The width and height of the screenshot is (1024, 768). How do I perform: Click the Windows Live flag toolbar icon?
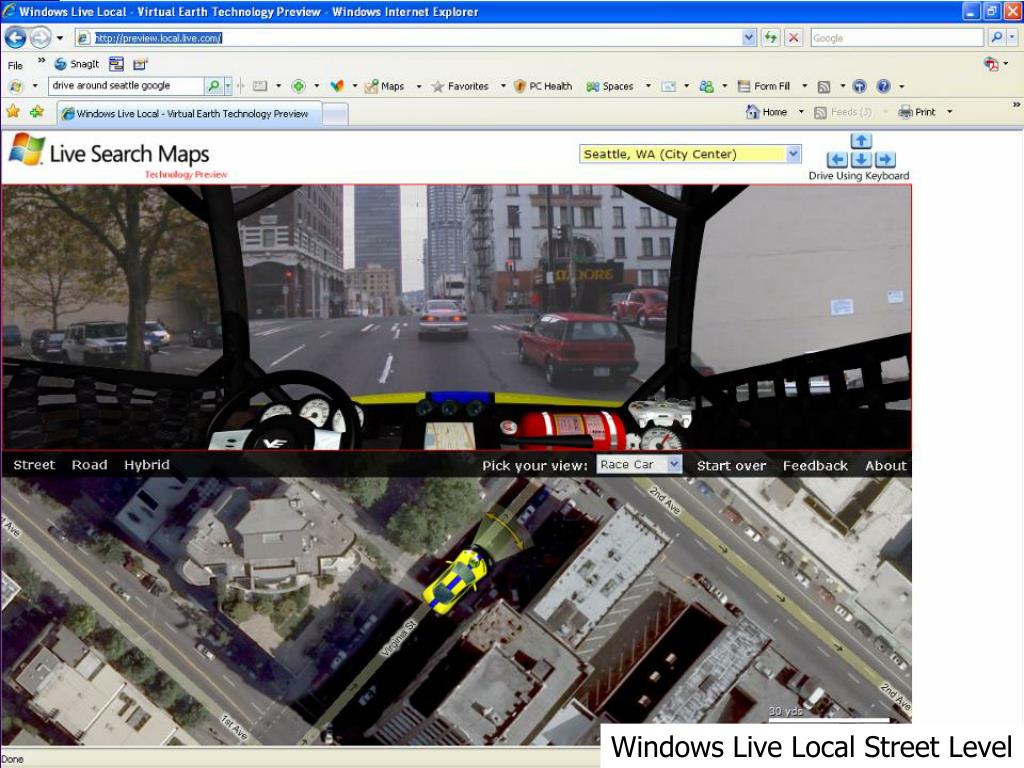[x=16, y=86]
